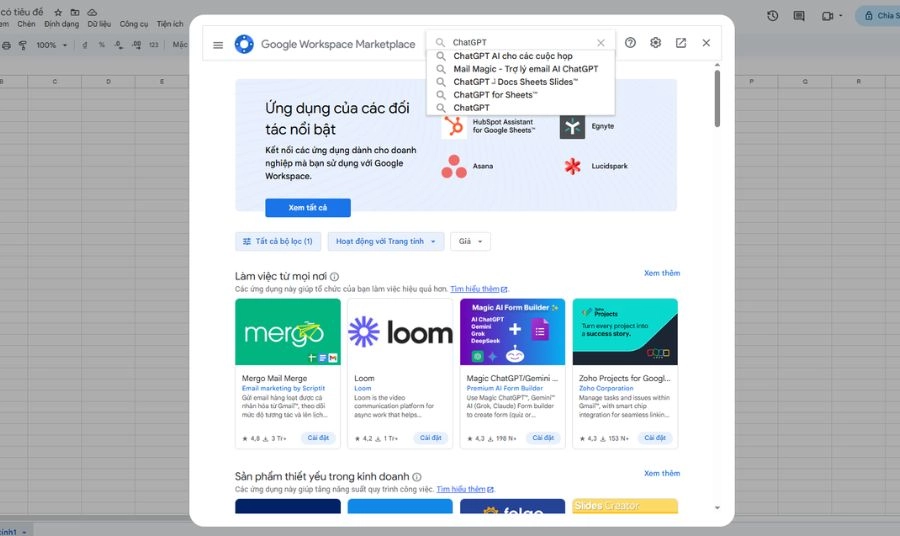Open Marketplace settings gear

pyautogui.click(x=655, y=42)
